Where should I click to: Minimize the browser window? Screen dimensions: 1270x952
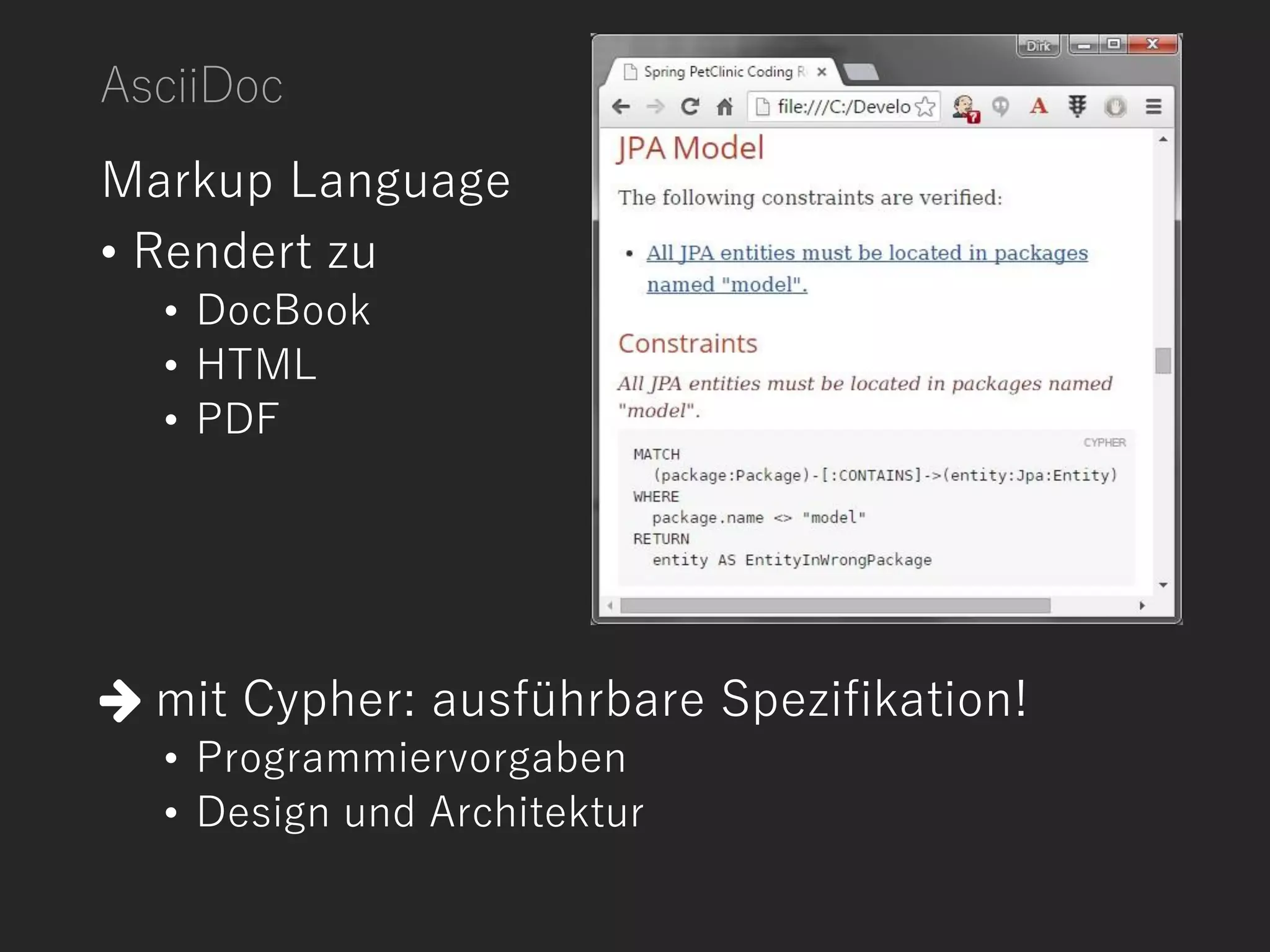(1084, 45)
